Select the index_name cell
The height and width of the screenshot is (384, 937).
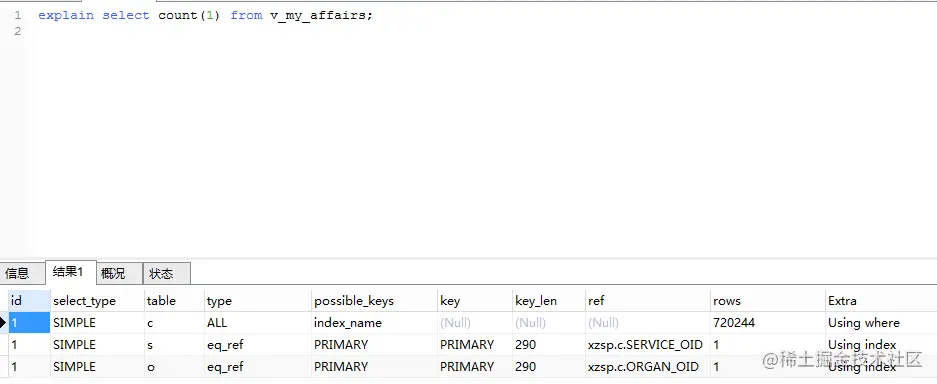click(x=374, y=323)
